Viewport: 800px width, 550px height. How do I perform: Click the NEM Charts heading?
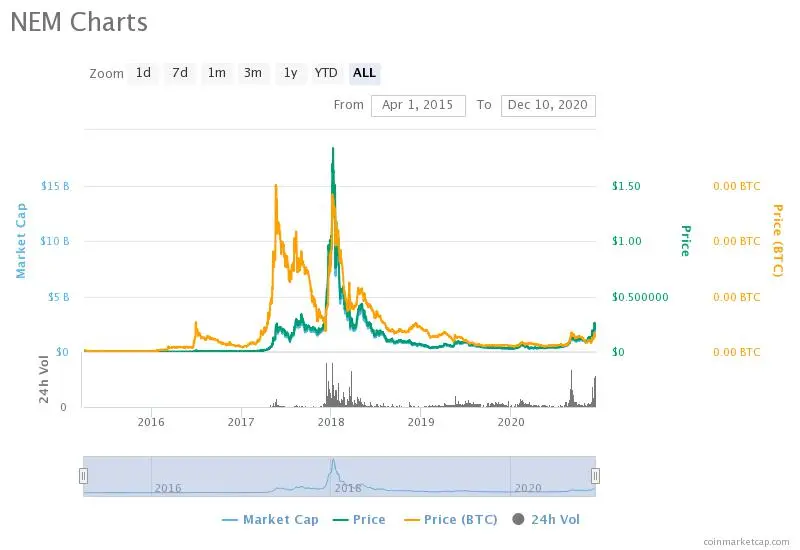79,22
